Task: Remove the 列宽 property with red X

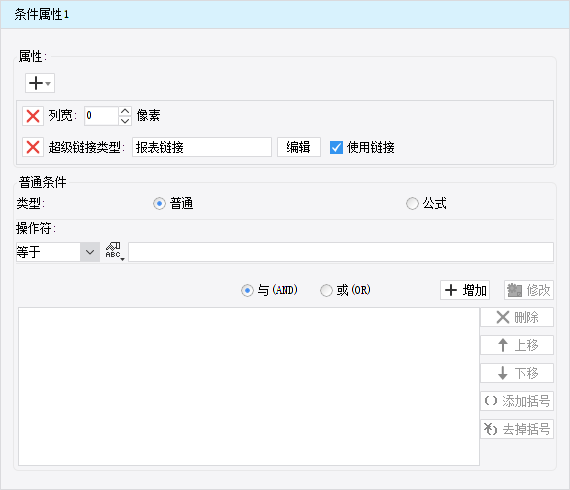Action: pos(33,116)
